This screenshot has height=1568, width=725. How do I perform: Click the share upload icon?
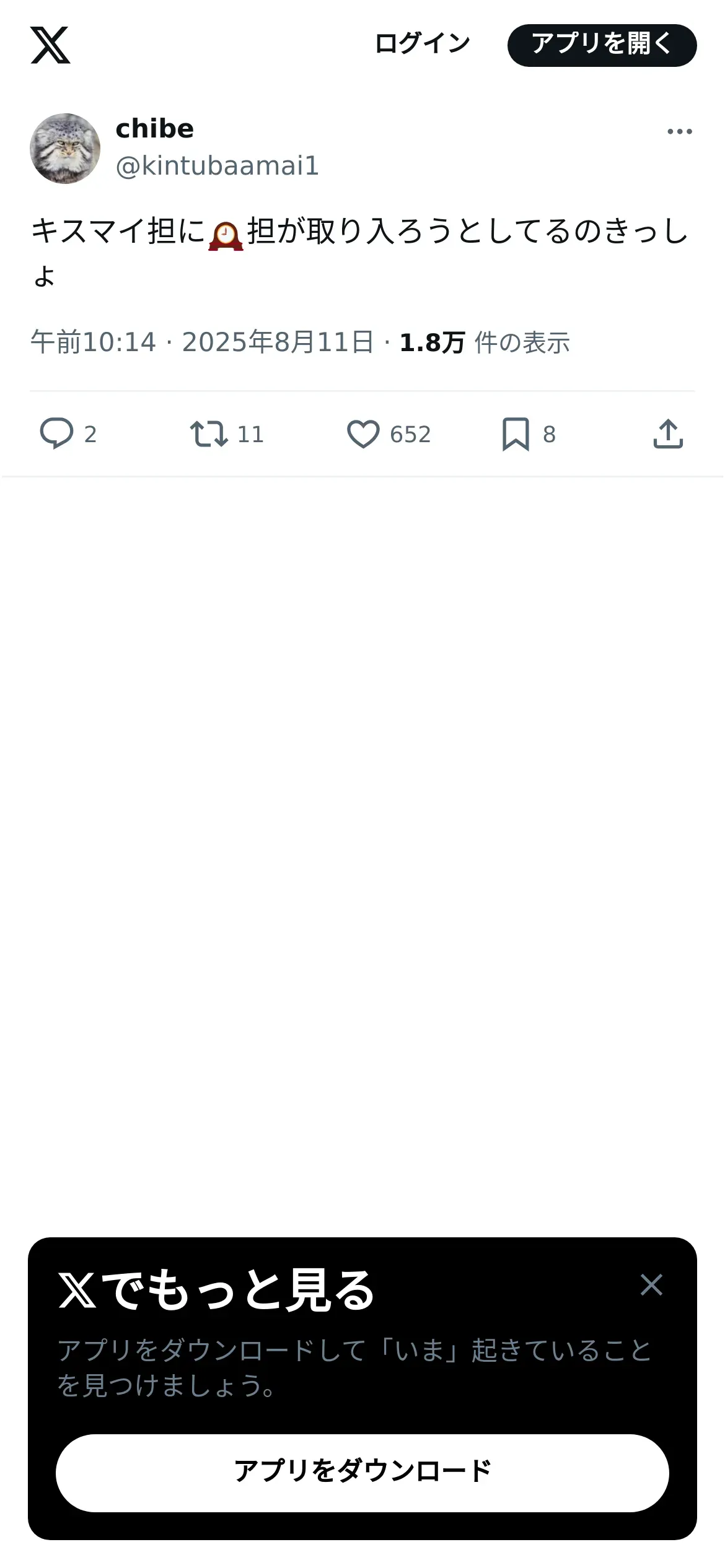(x=668, y=433)
